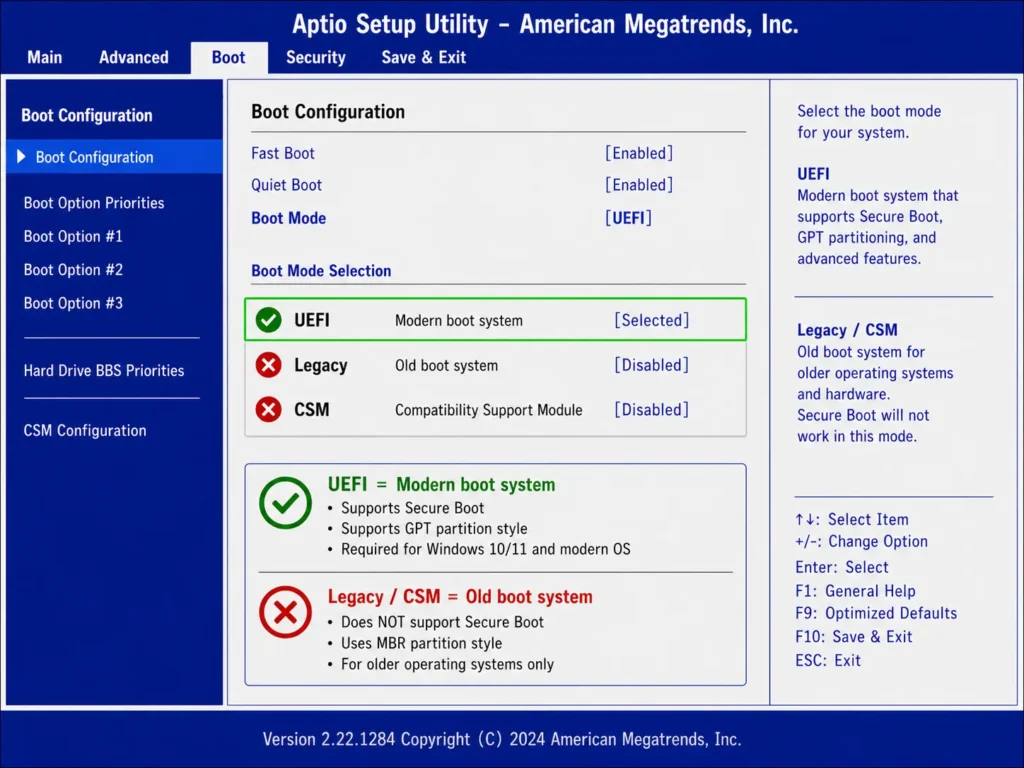Select Save & Exit menu item
Viewport: 1024px width, 768px height.
[423, 57]
